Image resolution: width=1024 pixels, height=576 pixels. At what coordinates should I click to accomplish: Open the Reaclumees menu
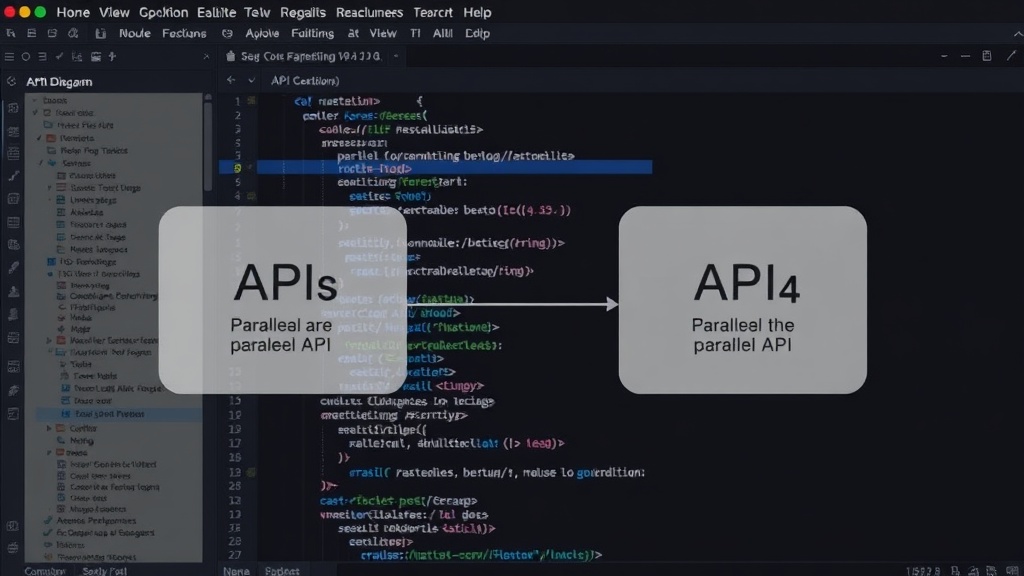369,12
